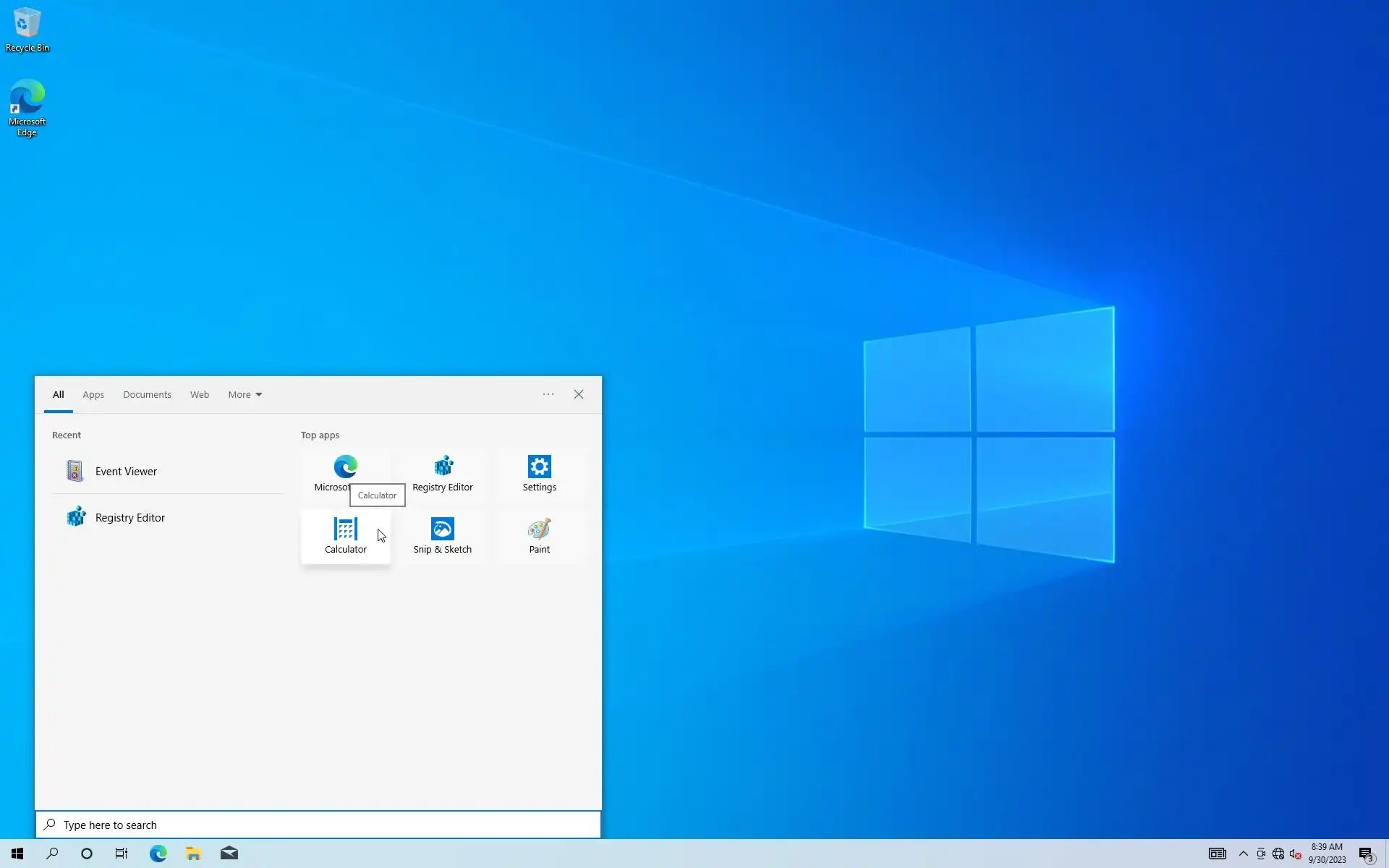The height and width of the screenshot is (868, 1389).
Task: Show hidden system tray icons
Action: 1243,854
